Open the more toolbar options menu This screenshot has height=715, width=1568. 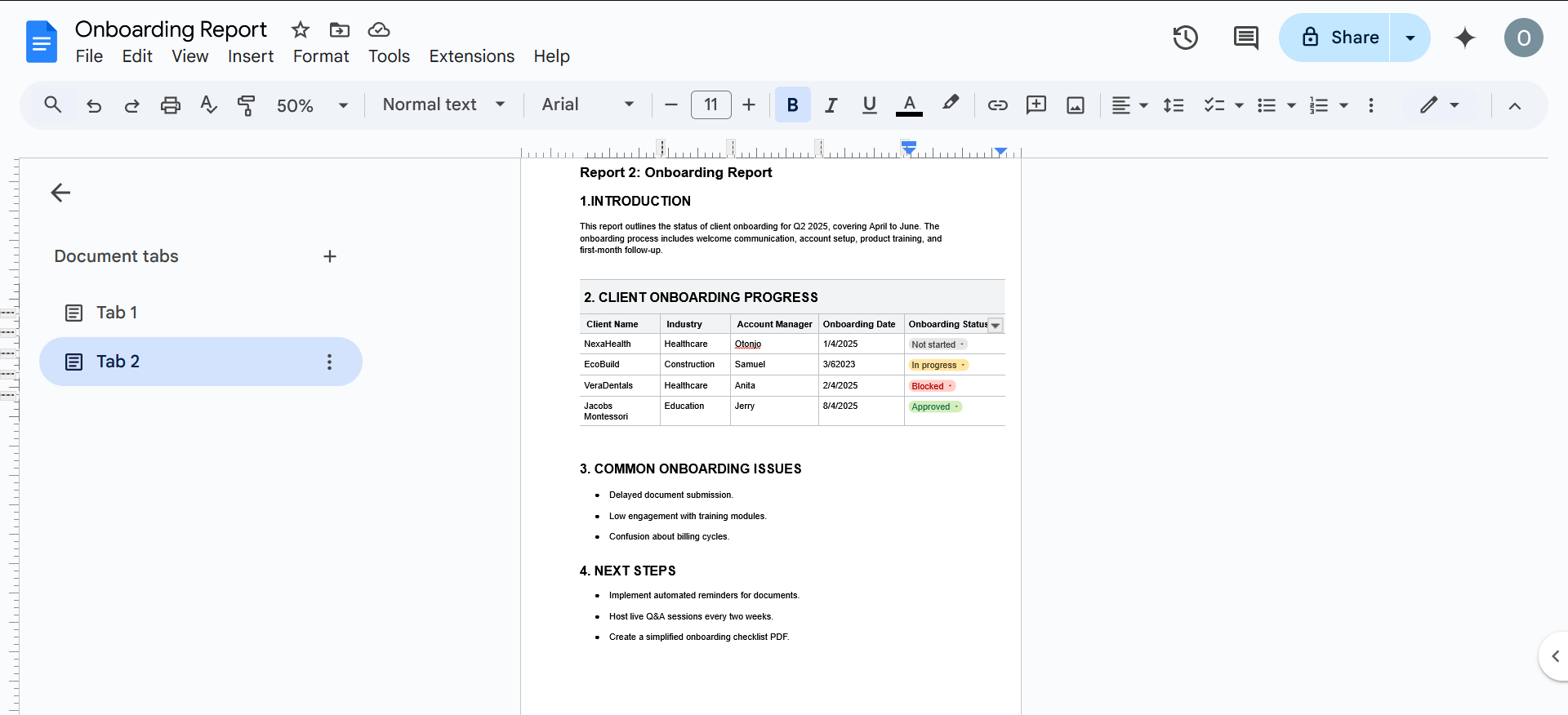pos(1371,104)
